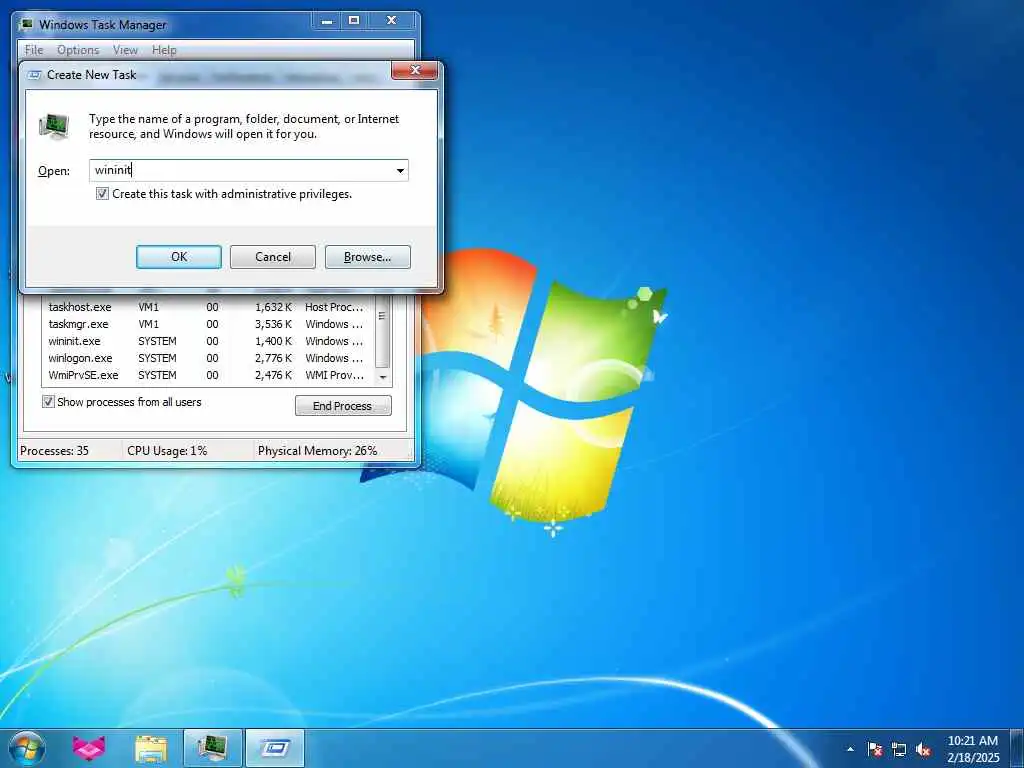The height and width of the screenshot is (768, 1024).
Task: Click memory value 1,400 K
Action: (x=273, y=341)
